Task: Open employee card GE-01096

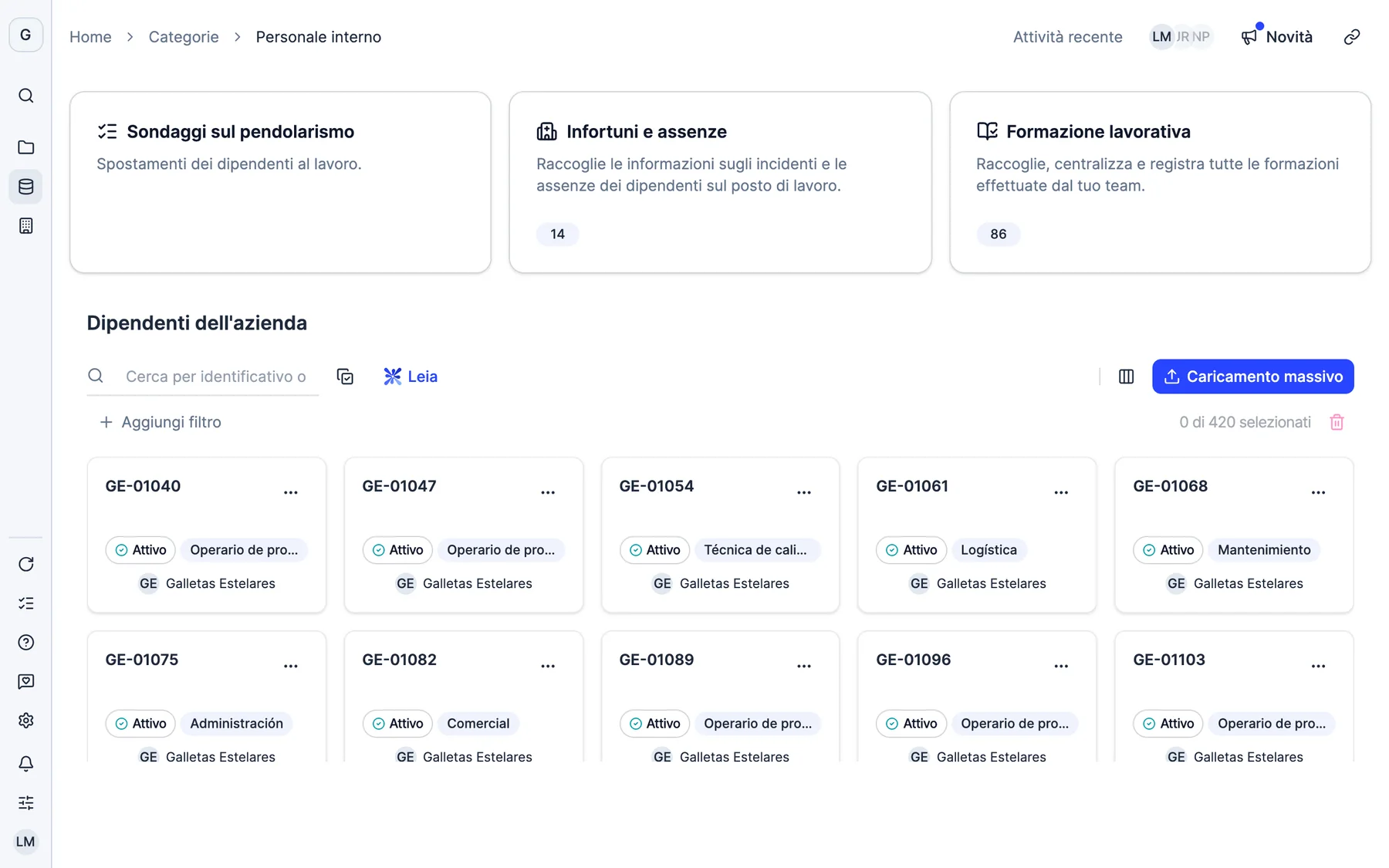Action: tap(977, 697)
